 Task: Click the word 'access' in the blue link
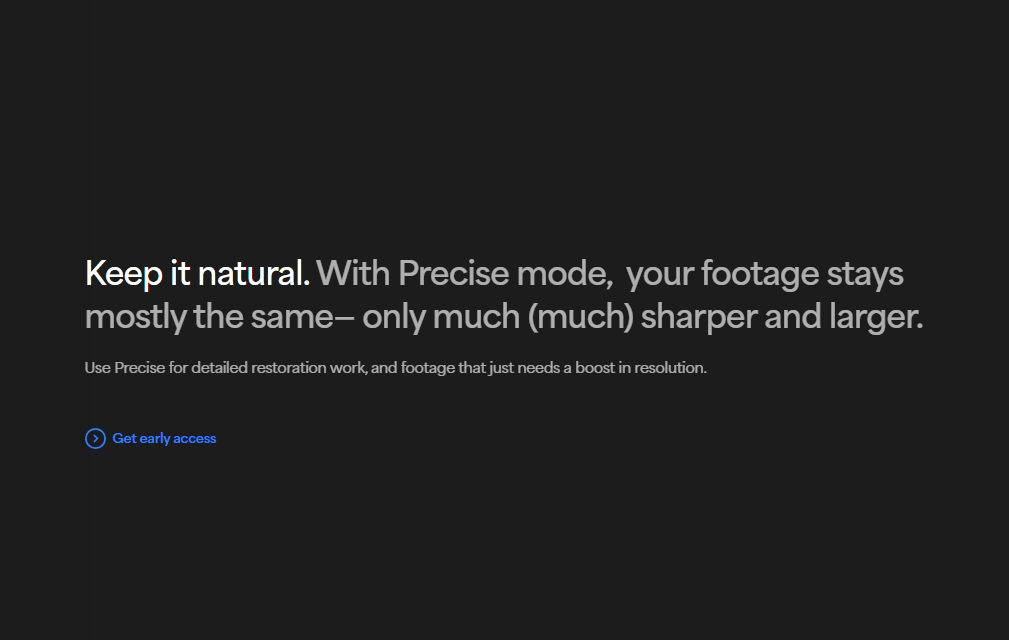coord(194,438)
